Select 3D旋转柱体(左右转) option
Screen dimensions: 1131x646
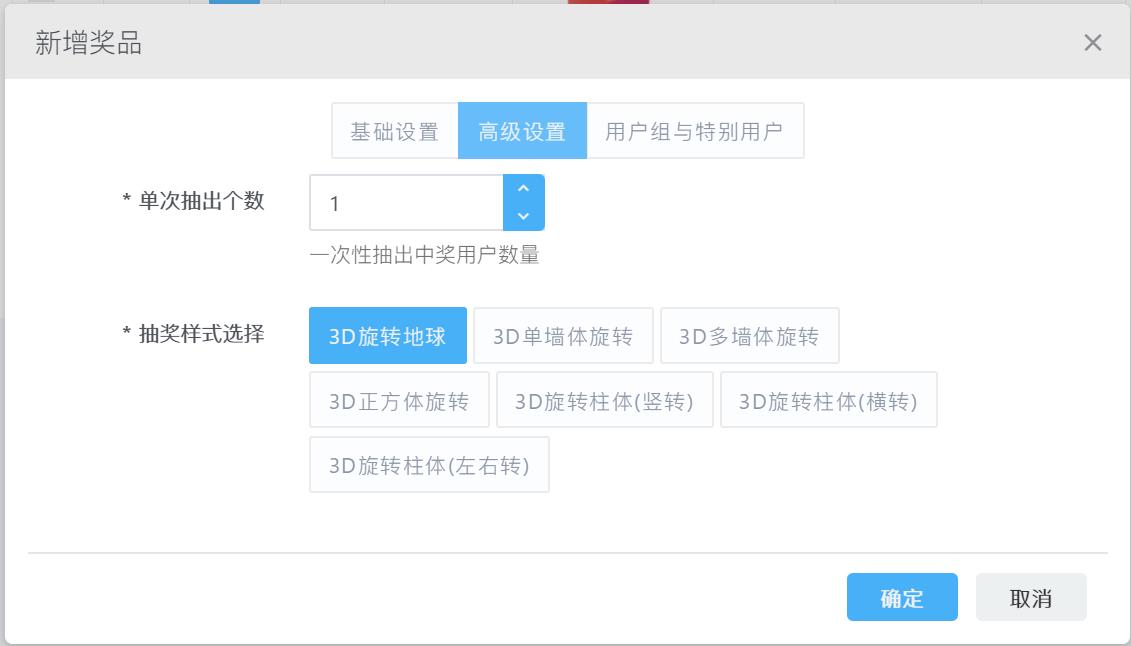pos(429,465)
